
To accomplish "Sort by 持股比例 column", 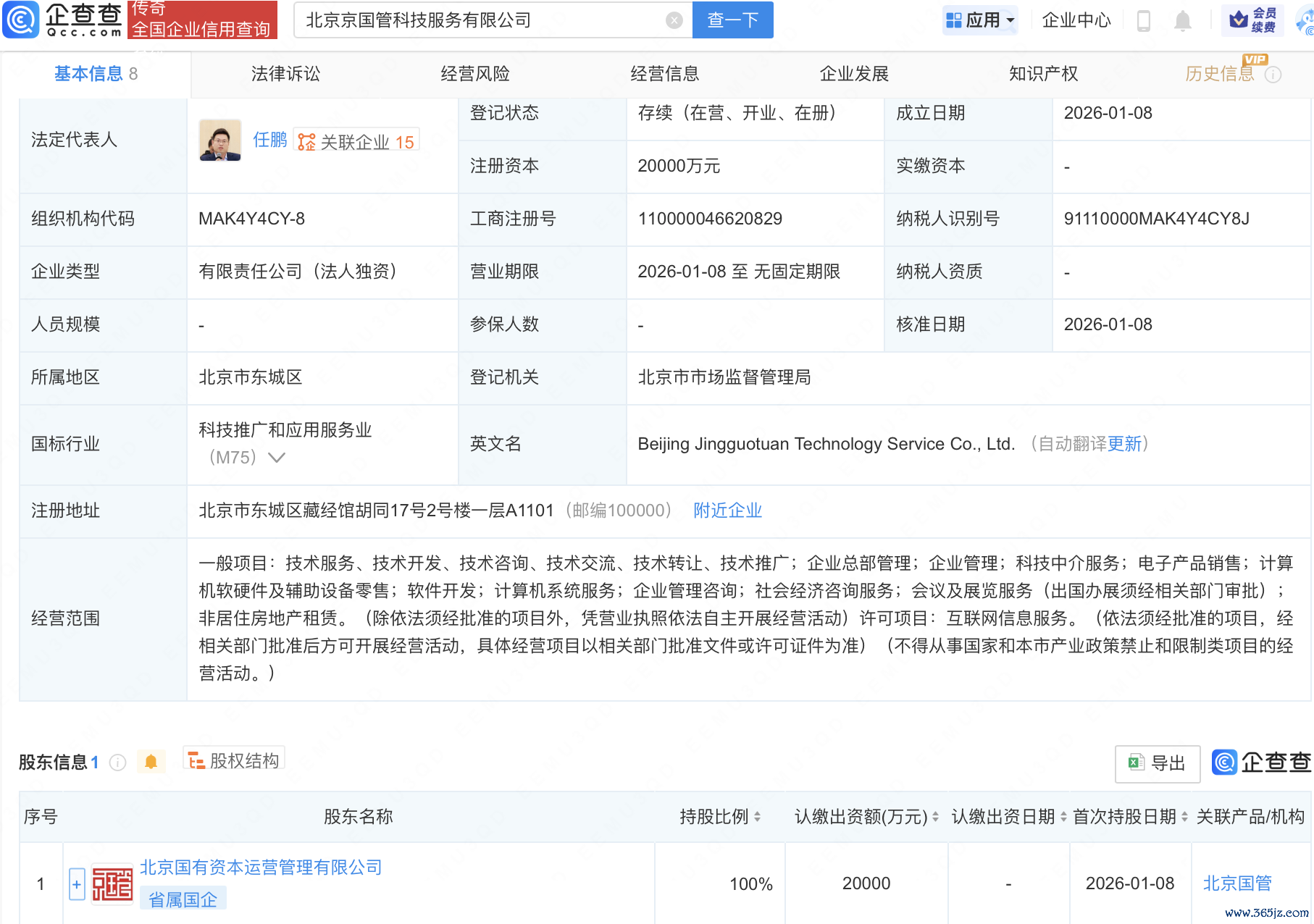I will click(x=757, y=817).
